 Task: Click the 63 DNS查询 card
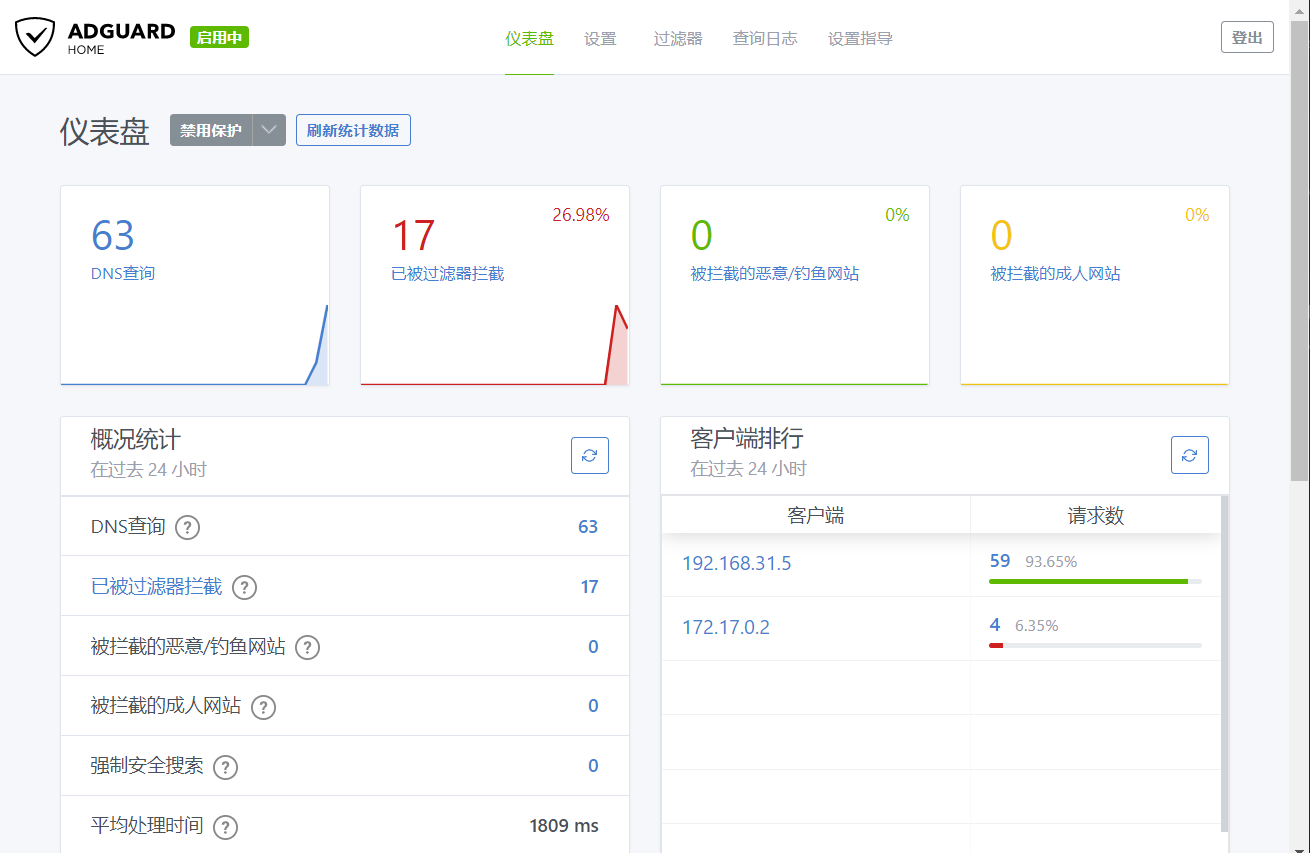pyautogui.click(x=195, y=285)
